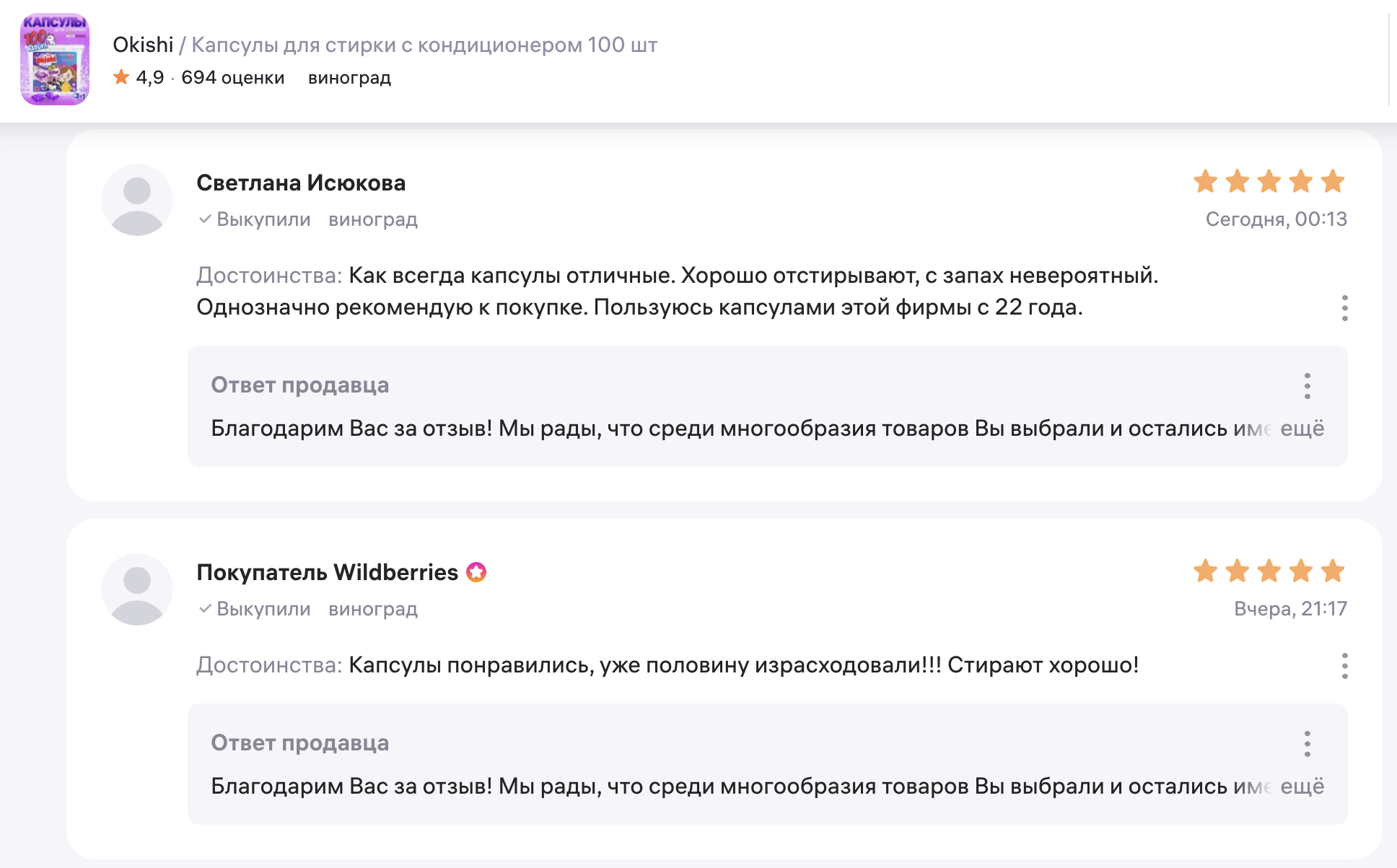The height and width of the screenshot is (868, 1397).
Task: Open options for first seller reply
Action: pyautogui.click(x=1307, y=386)
